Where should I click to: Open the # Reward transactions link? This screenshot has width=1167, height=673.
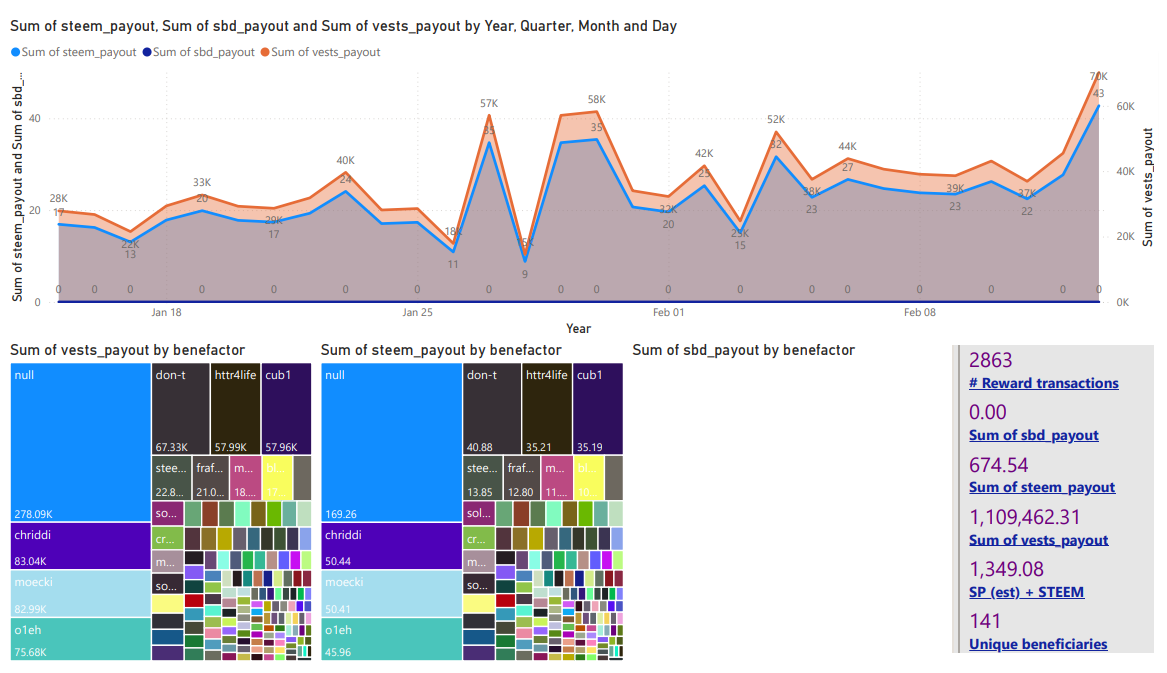click(1043, 383)
